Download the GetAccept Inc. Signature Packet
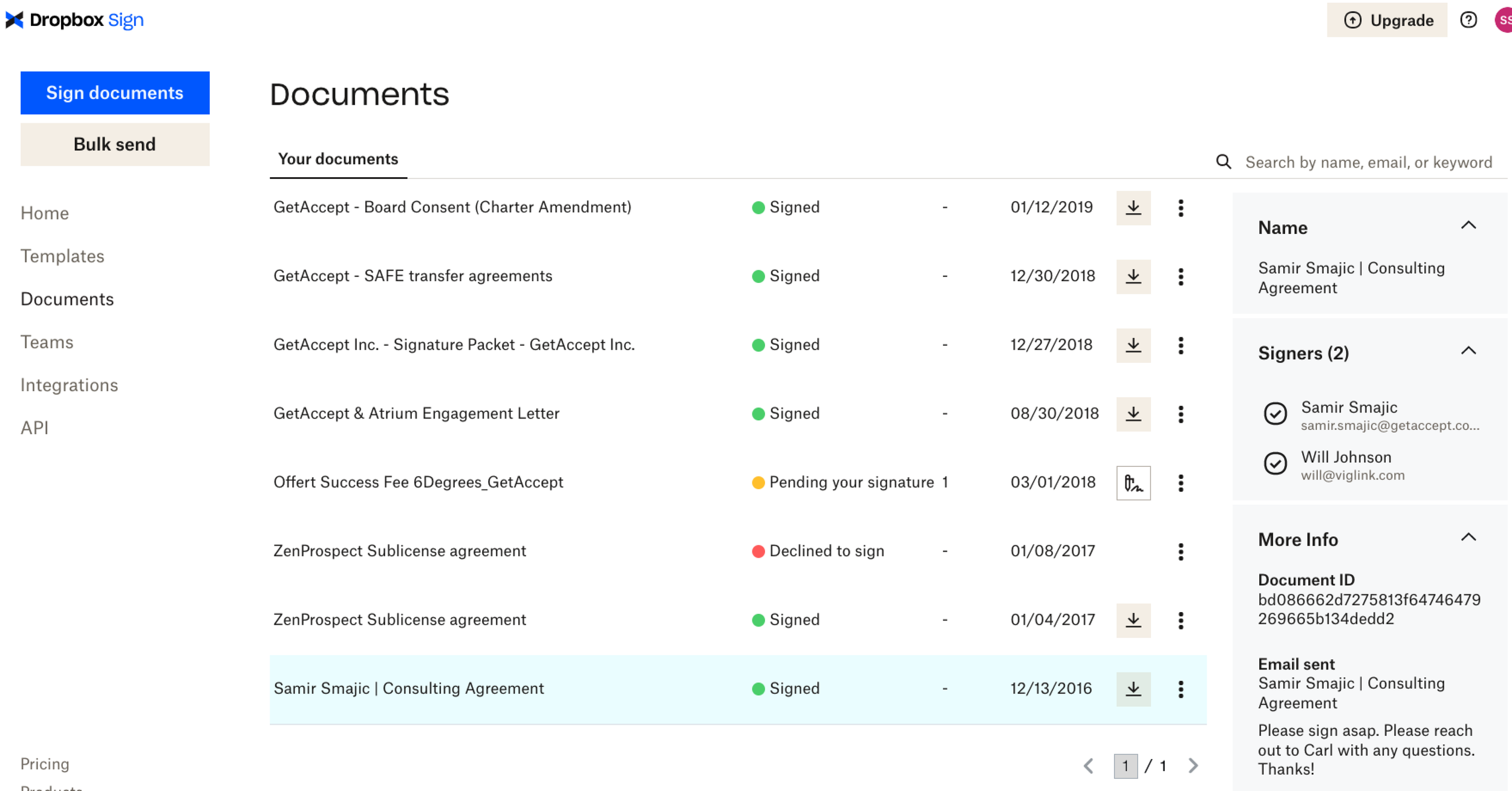Image resolution: width=1512 pixels, height=791 pixels. [x=1133, y=345]
